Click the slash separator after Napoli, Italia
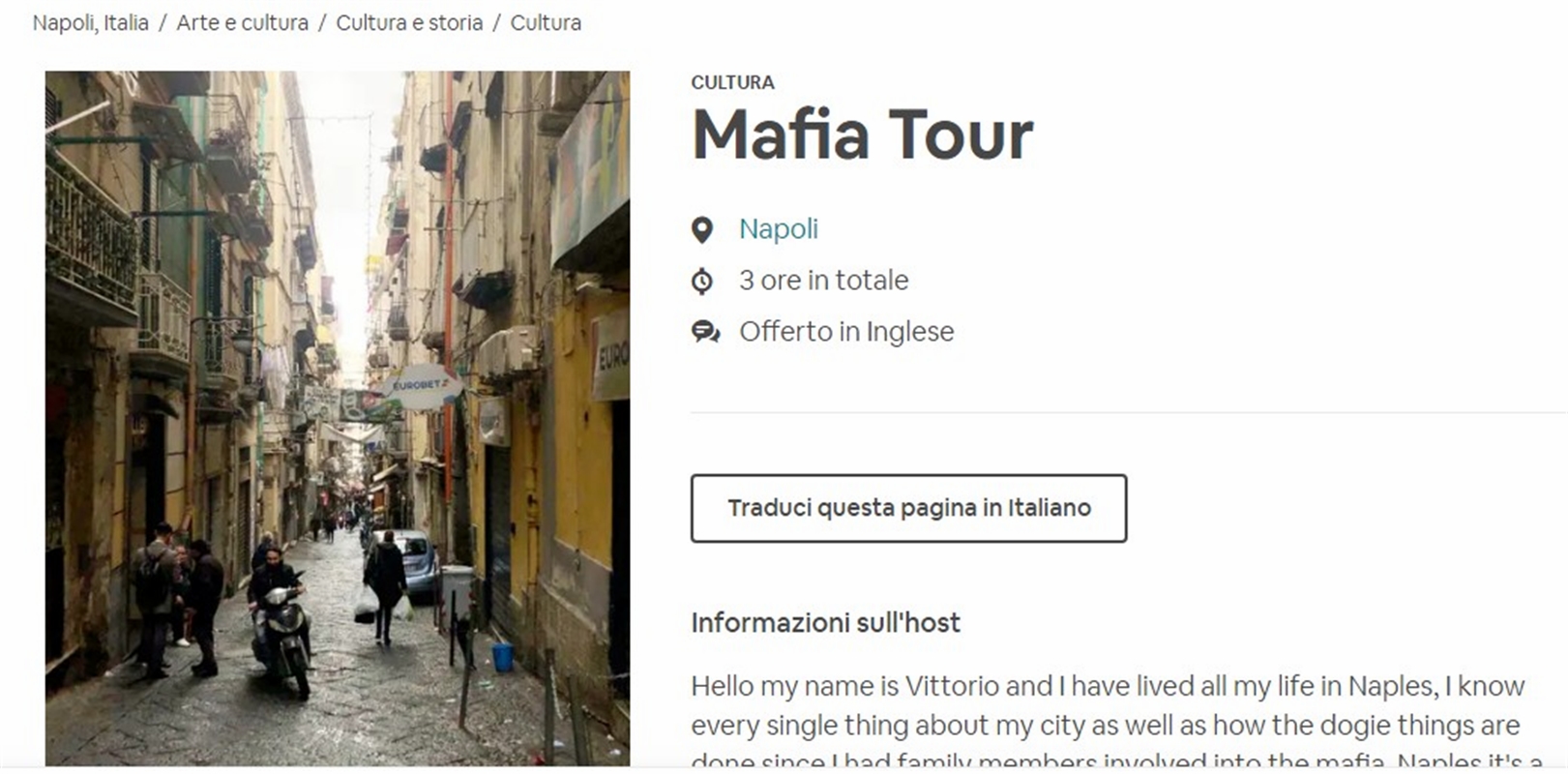 pyautogui.click(x=163, y=23)
